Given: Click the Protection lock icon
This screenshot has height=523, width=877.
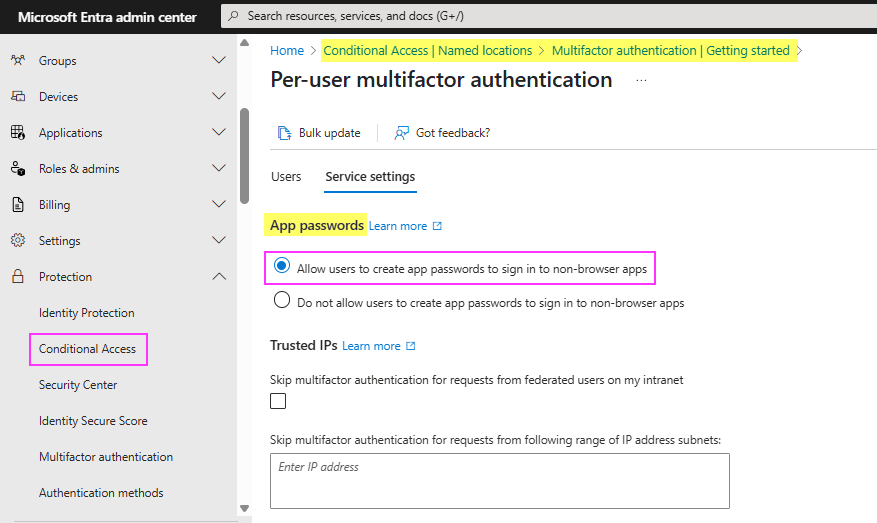Looking at the screenshot, I should (18, 276).
